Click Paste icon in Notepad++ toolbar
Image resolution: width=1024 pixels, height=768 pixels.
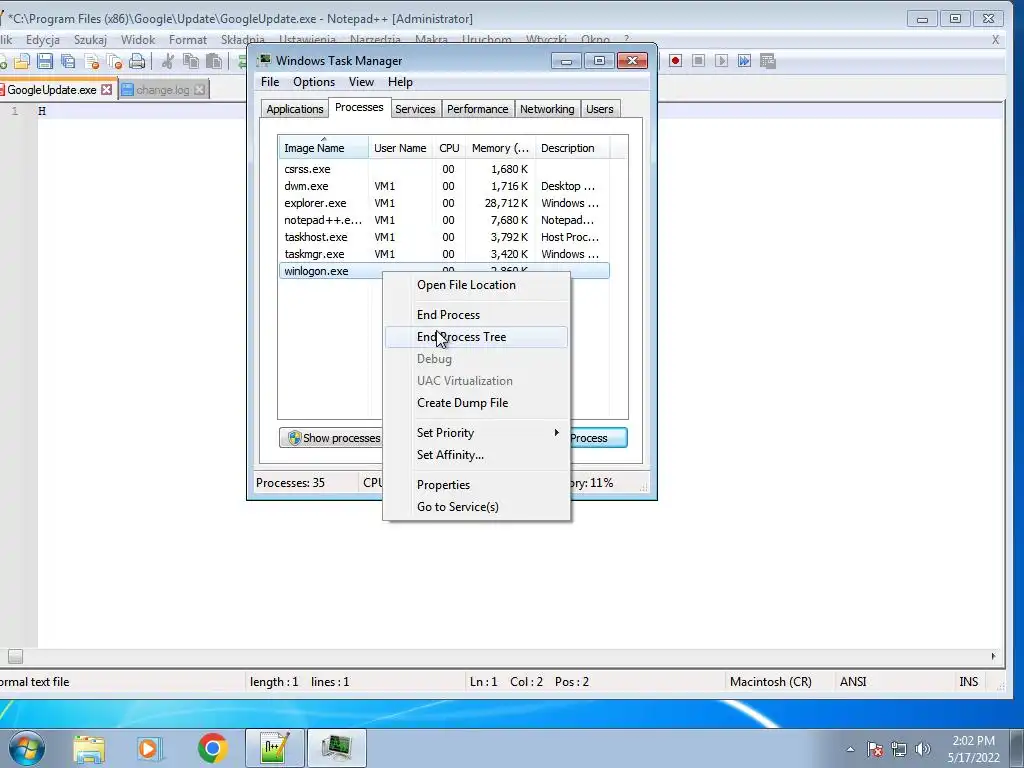[x=214, y=61]
